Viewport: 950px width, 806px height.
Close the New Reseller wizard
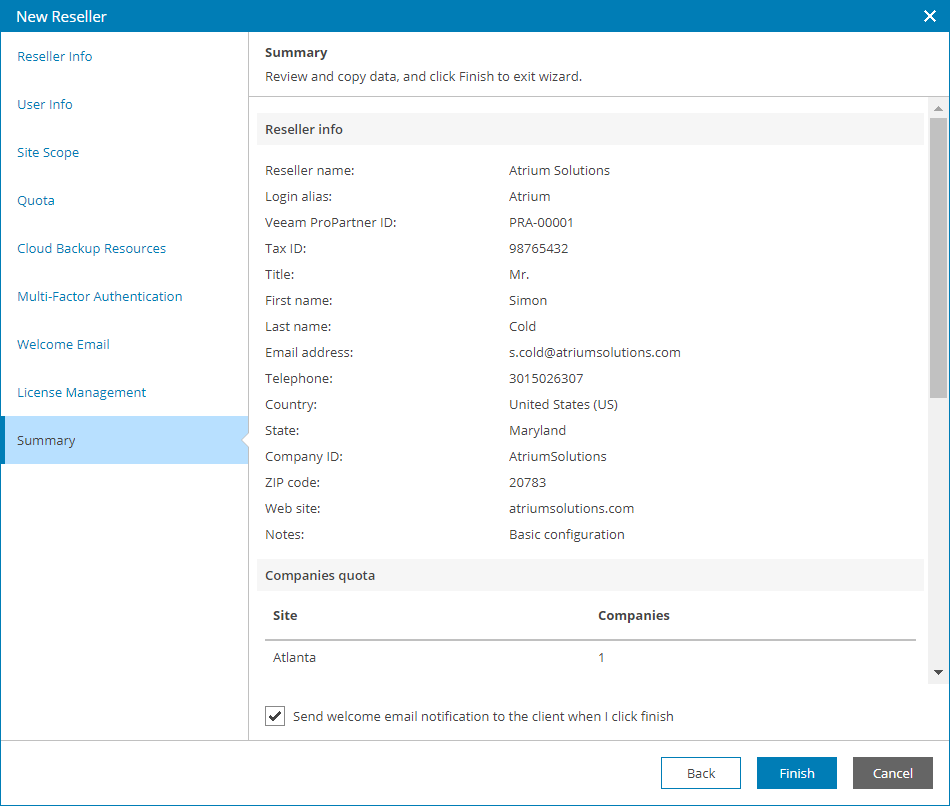click(929, 16)
